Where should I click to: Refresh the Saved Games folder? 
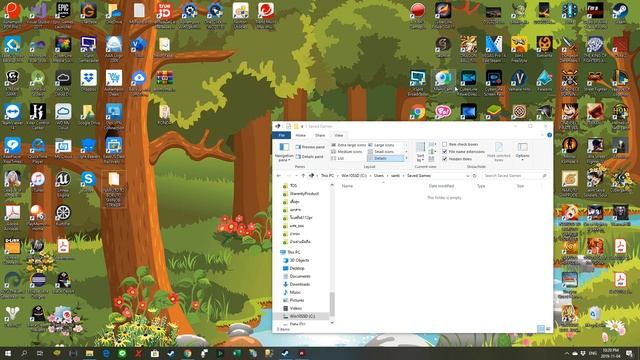coord(475,176)
